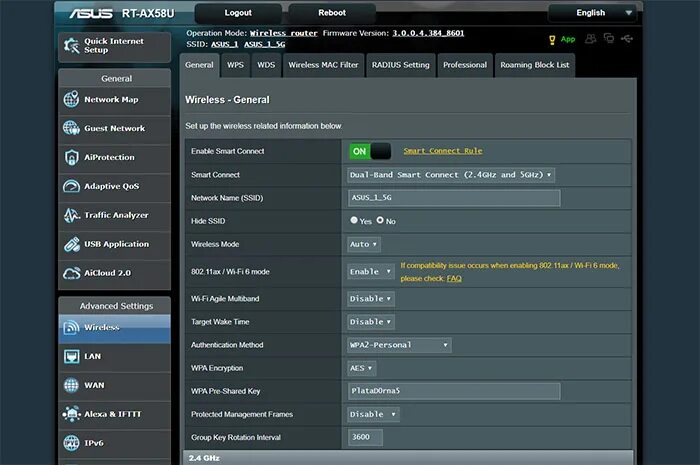Click the Guest Network icon
This screenshot has height=465, width=700.
(x=71, y=128)
